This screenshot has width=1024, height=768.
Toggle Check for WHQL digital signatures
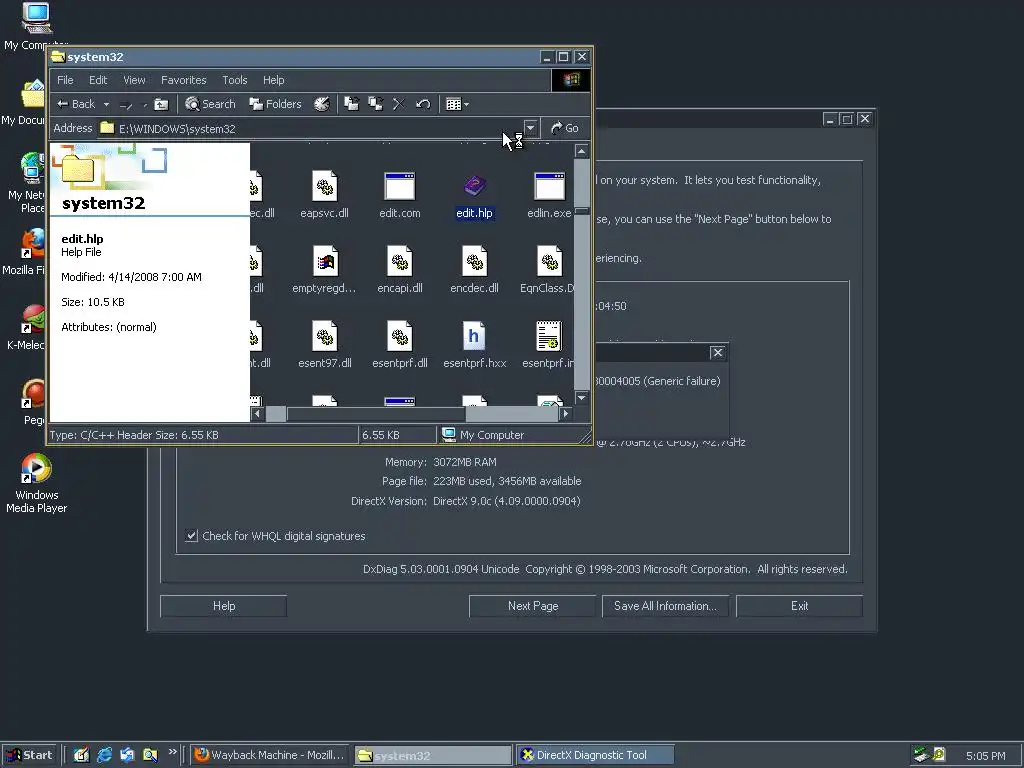click(x=191, y=536)
